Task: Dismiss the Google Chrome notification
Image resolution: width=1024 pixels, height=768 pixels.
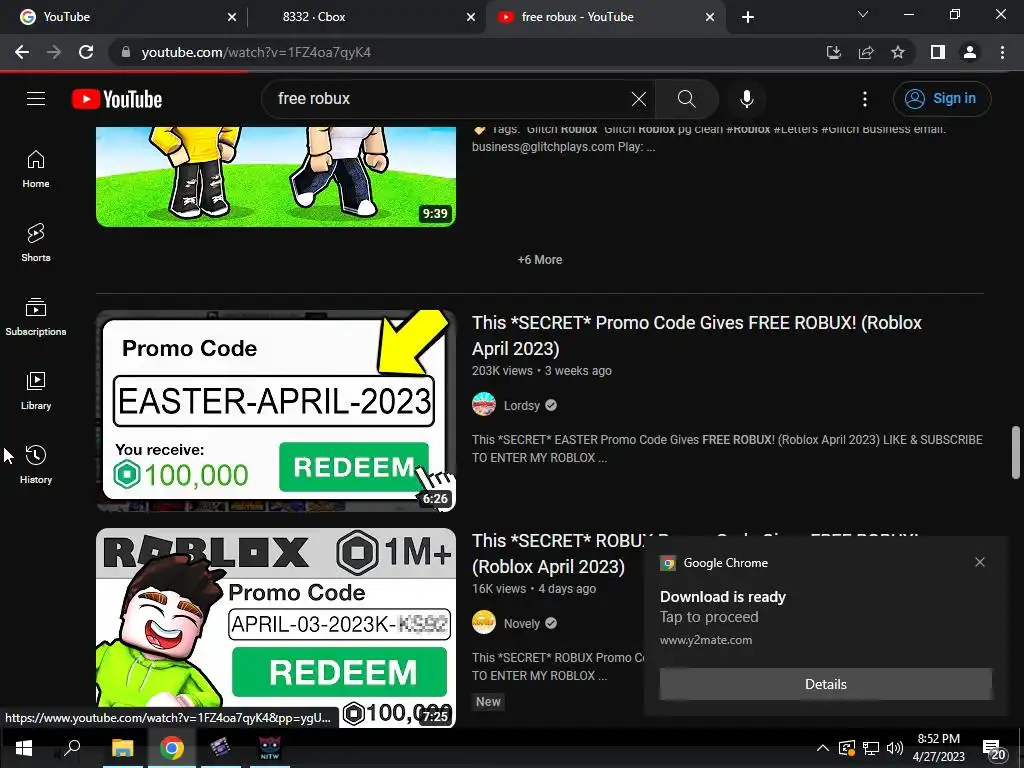Action: click(x=980, y=562)
